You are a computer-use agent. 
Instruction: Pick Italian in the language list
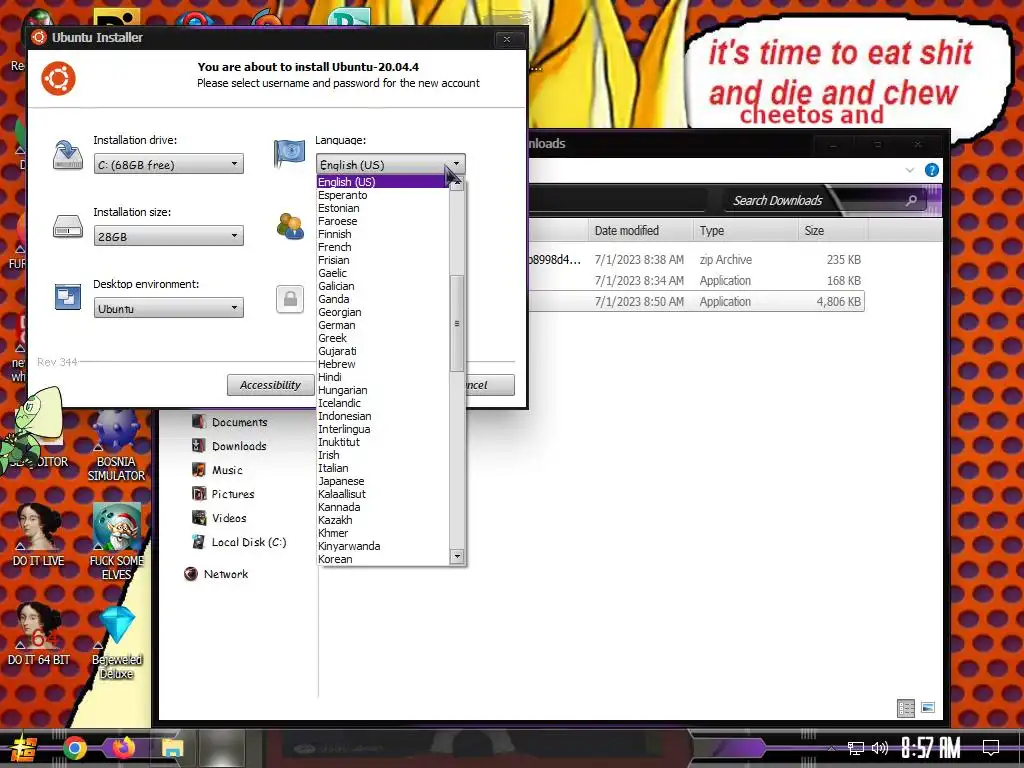coord(333,468)
